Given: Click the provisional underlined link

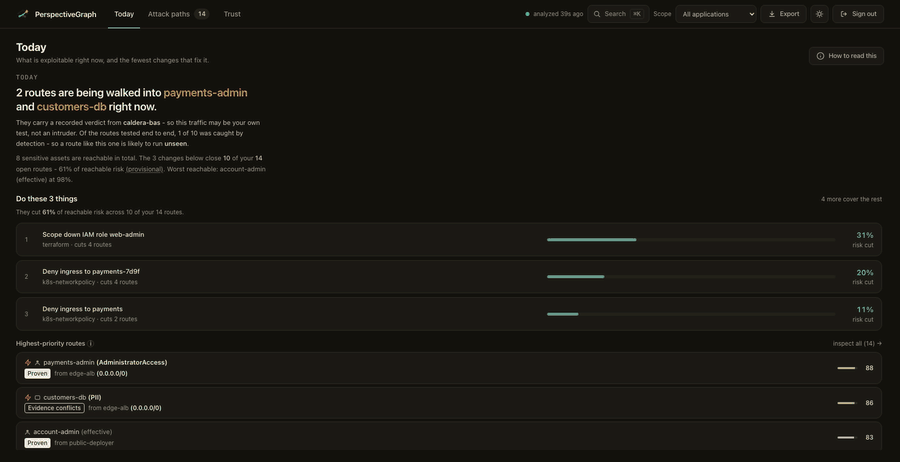Looking at the screenshot, I should 145,169.
